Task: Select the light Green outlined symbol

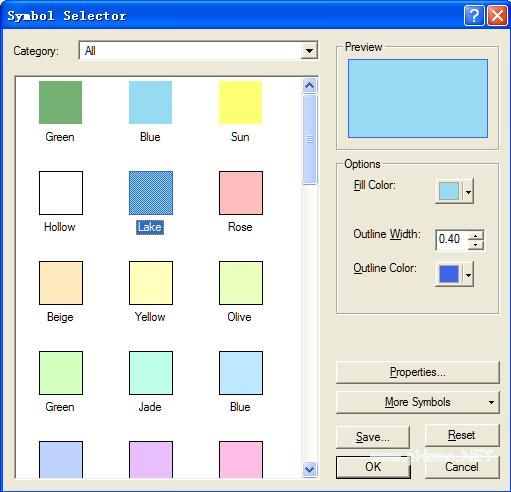Action: [x=61, y=373]
